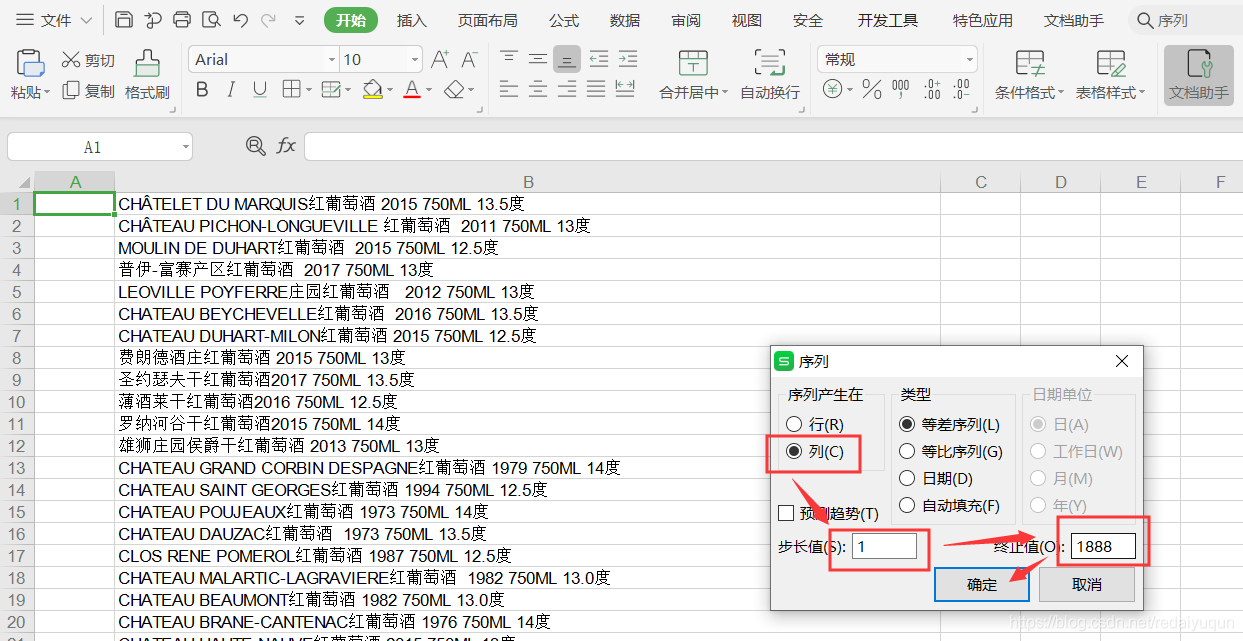The width and height of the screenshot is (1243, 641).
Task: Click the Paste (粘贴) clipboard icon
Action: (x=31, y=63)
